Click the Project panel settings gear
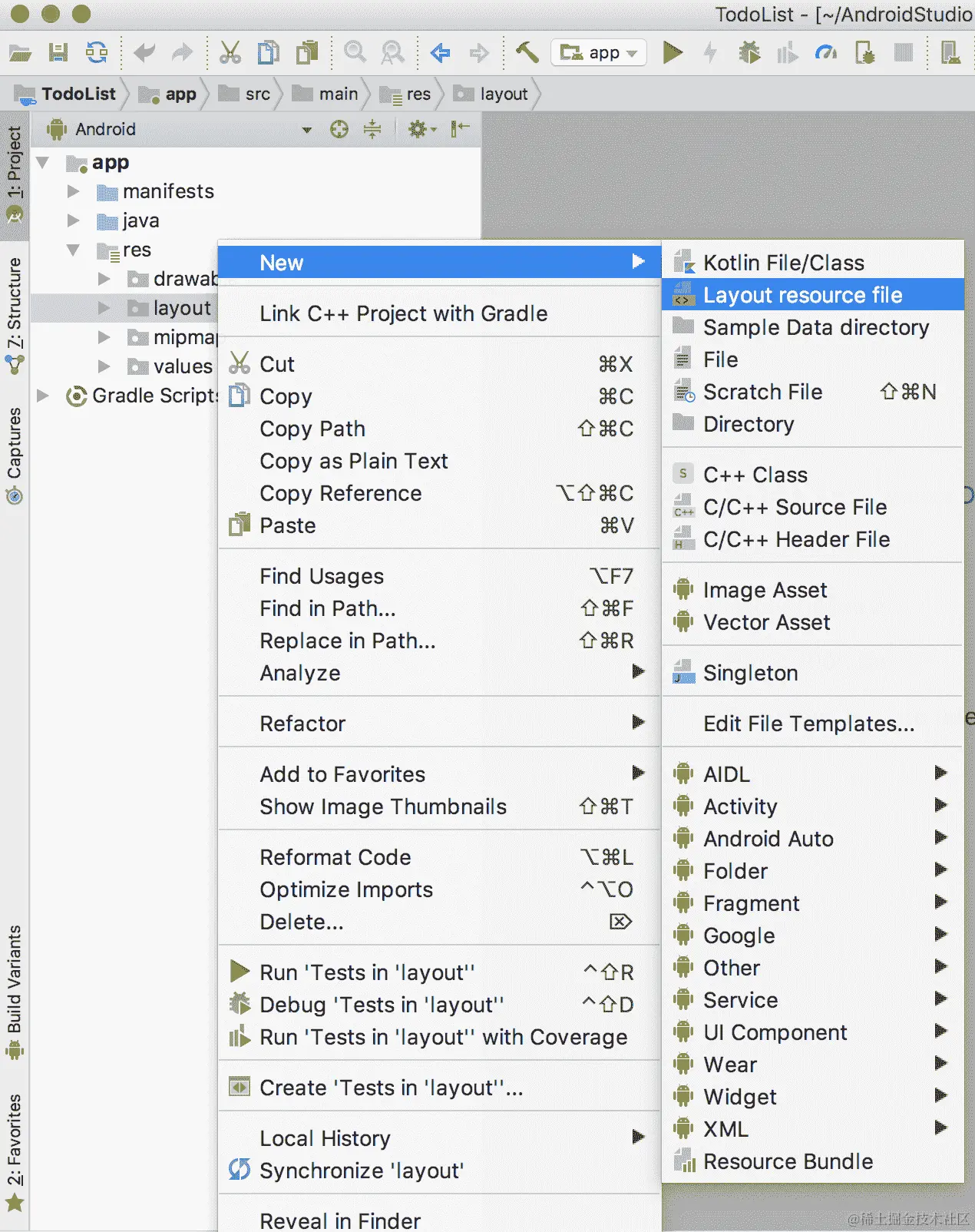Image resolution: width=975 pixels, height=1232 pixels. [421, 129]
